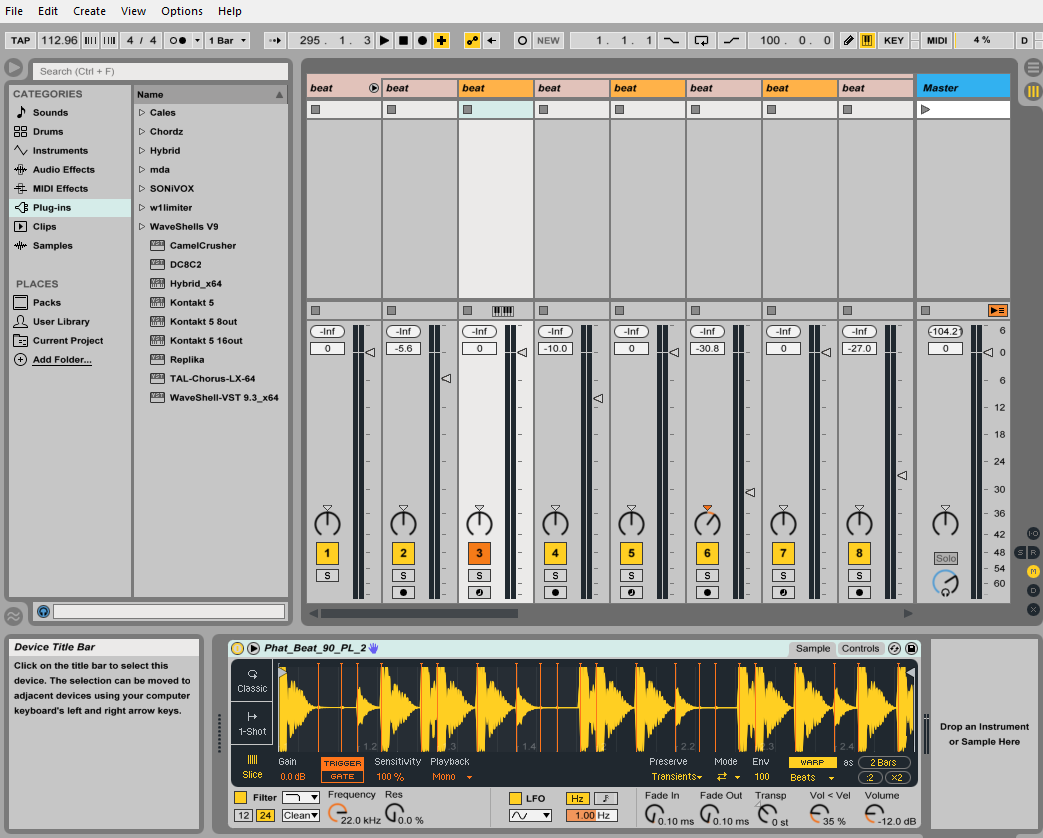Click the TAP tempo button
Viewport: 1043px width, 838px height.
[20, 40]
